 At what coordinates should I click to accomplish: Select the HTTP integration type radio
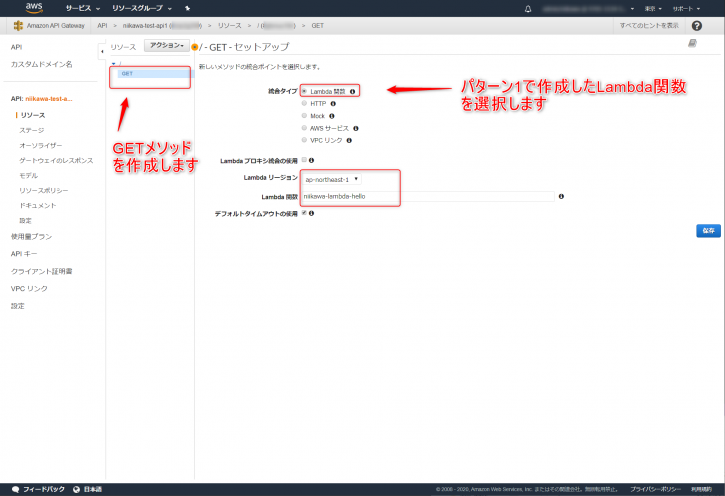click(x=304, y=103)
